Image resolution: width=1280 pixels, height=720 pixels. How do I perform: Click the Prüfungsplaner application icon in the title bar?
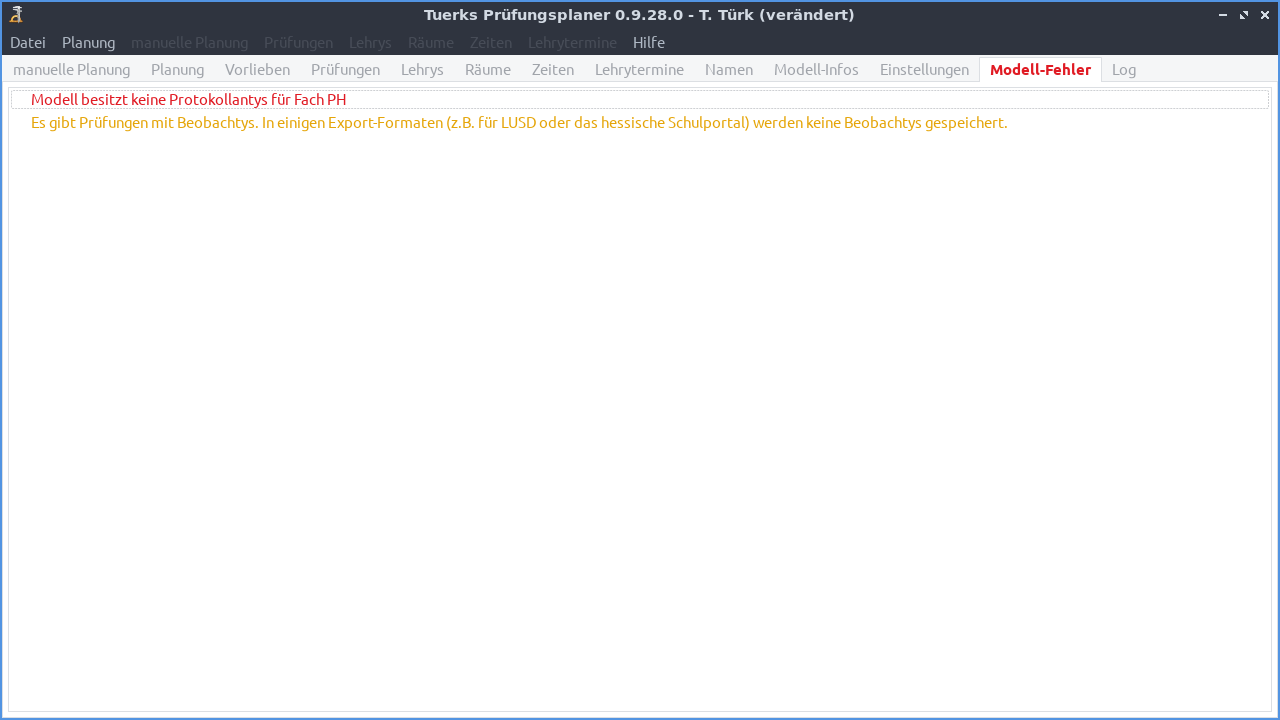click(14, 14)
